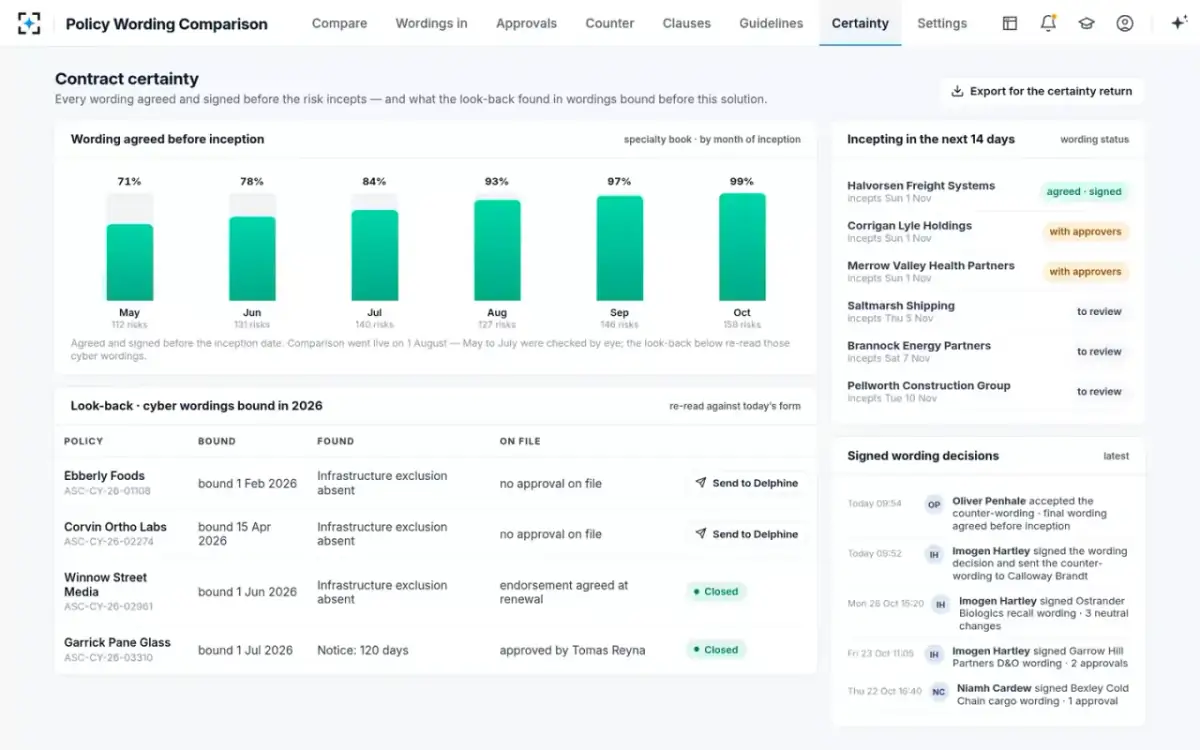
Task: Open the Wordings in tab
Action: (x=431, y=23)
